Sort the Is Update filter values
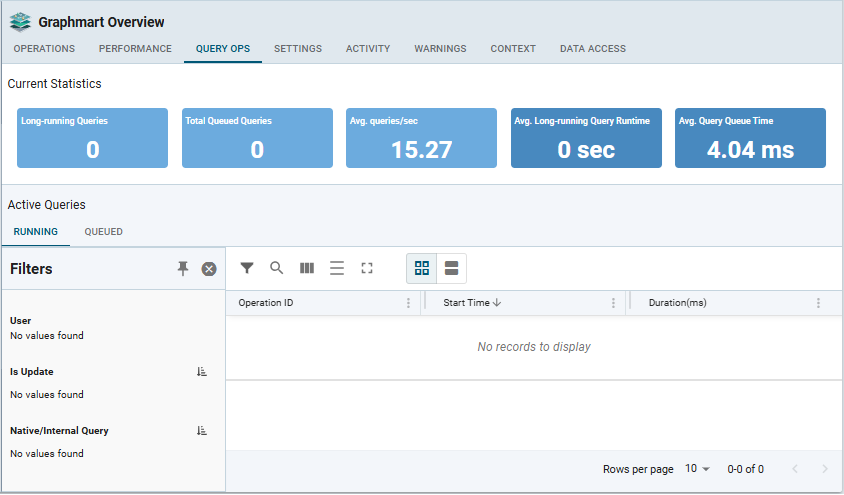 202,372
